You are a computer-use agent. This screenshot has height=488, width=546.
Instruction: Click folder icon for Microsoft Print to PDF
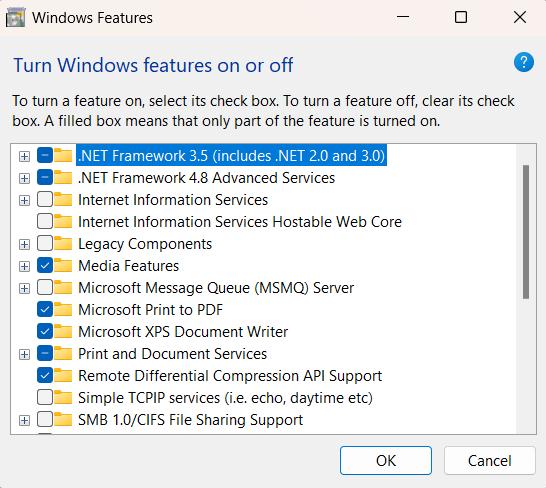point(63,310)
